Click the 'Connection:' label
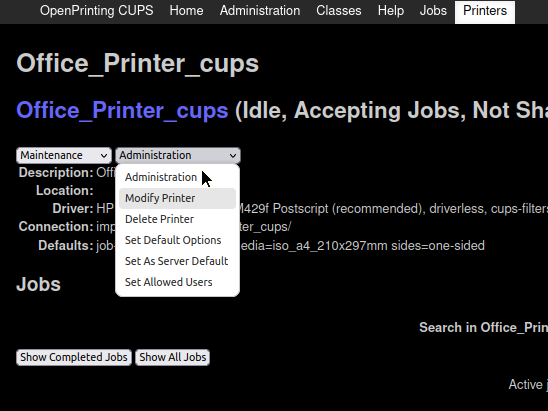Image resolution: width=548 pixels, height=411 pixels. (x=56, y=227)
